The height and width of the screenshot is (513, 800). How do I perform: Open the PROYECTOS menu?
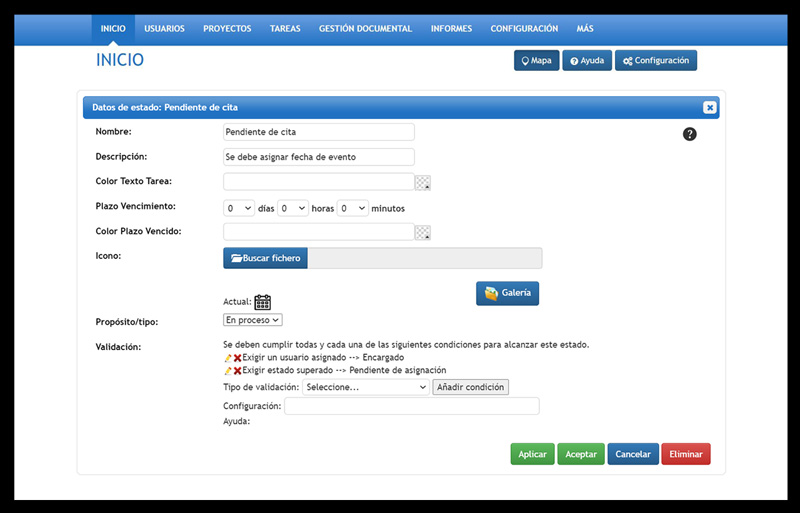pyautogui.click(x=227, y=29)
